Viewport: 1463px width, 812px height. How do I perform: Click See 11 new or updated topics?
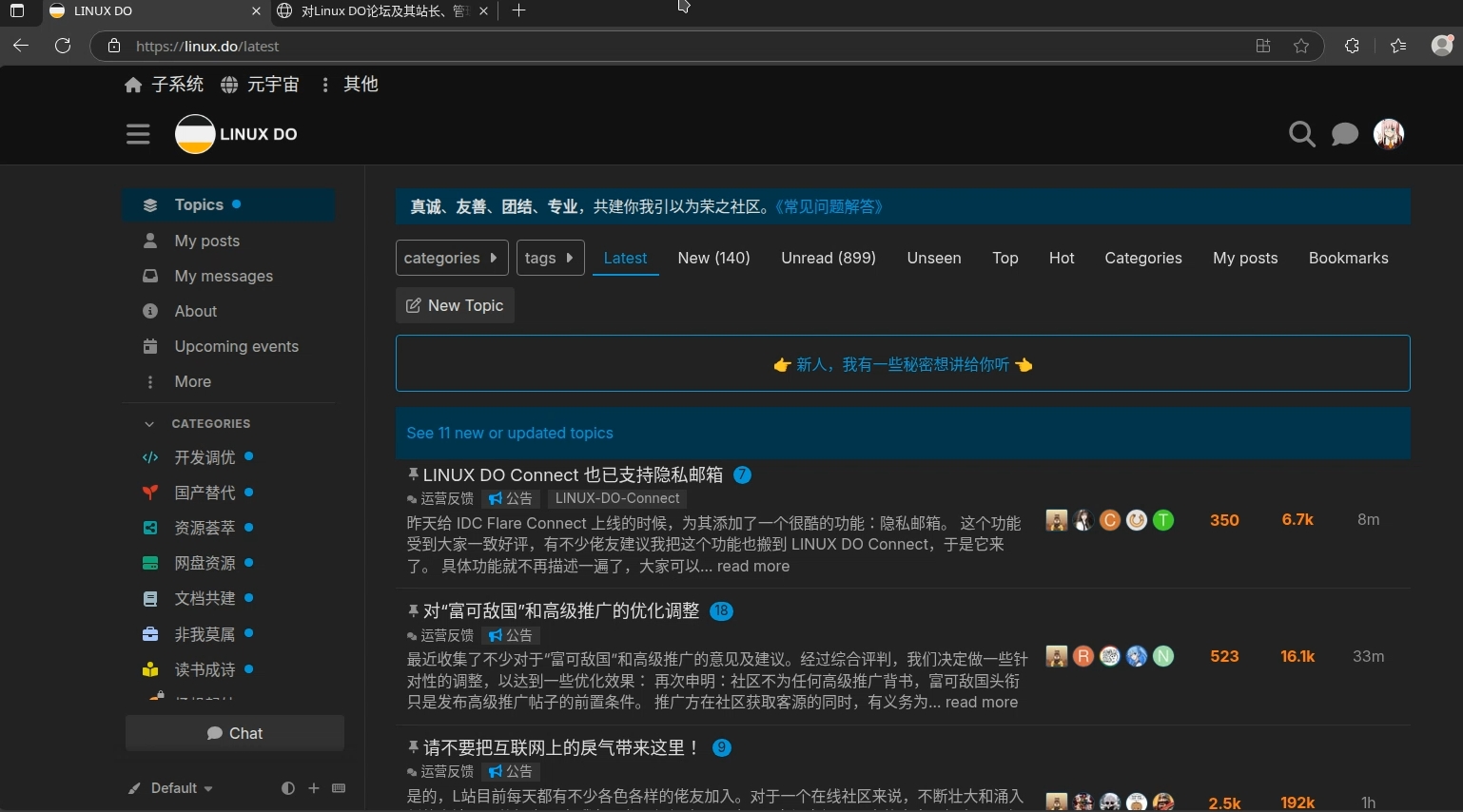coord(510,434)
